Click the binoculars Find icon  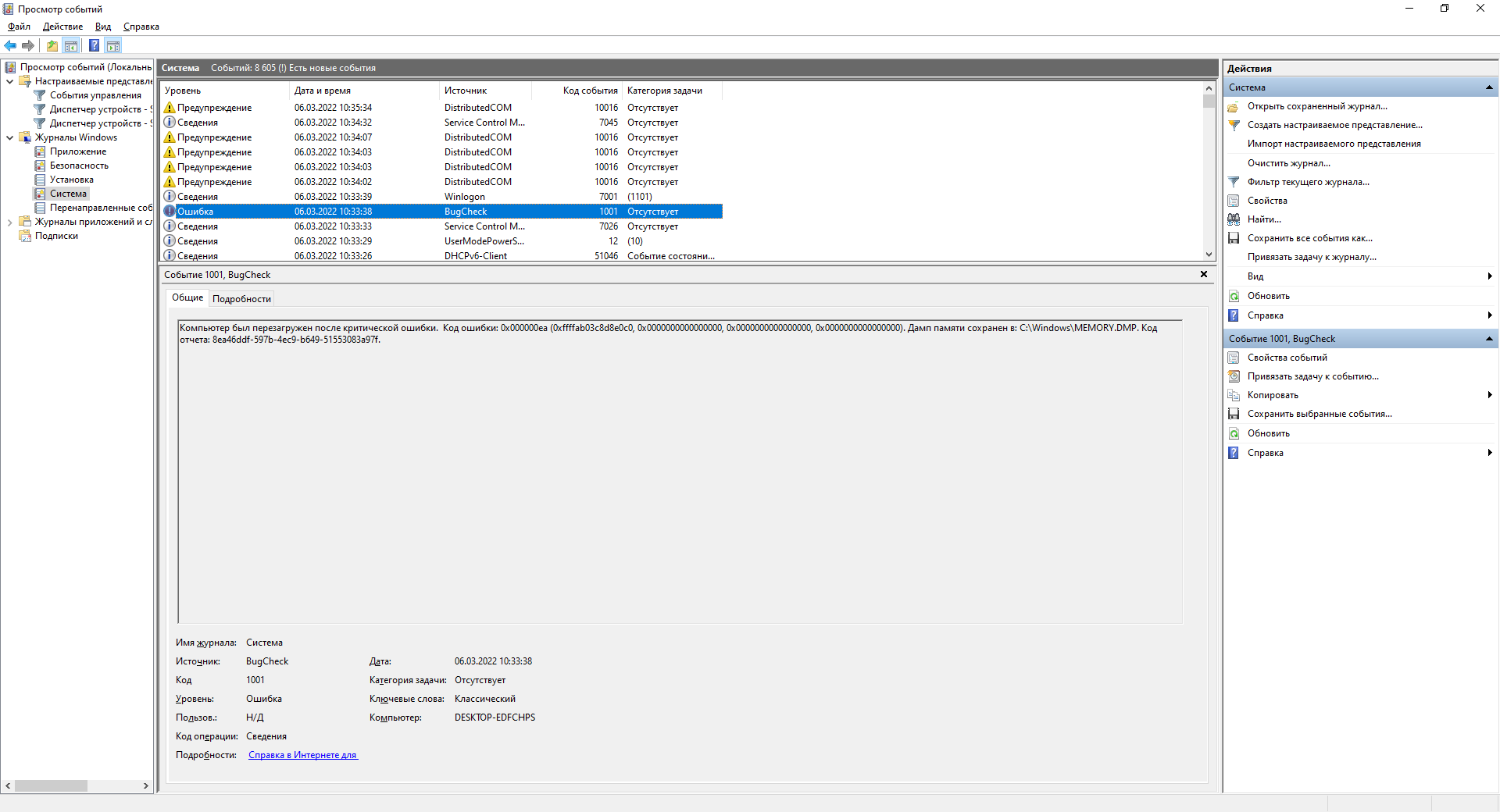[x=1234, y=219]
